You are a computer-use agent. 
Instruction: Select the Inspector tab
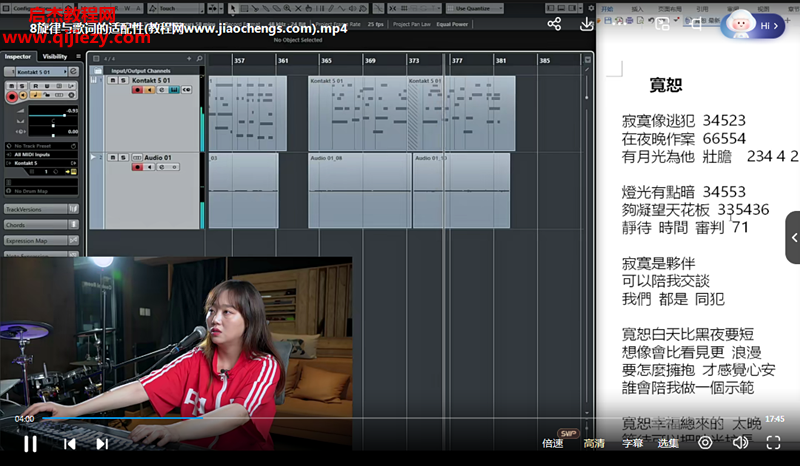pyautogui.click(x=18, y=57)
